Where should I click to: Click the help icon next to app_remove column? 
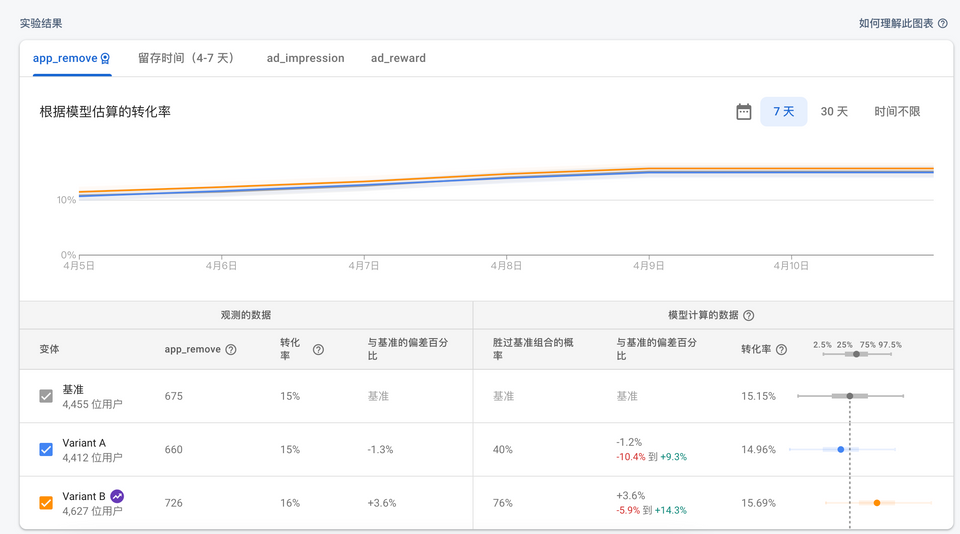[231, 350]
